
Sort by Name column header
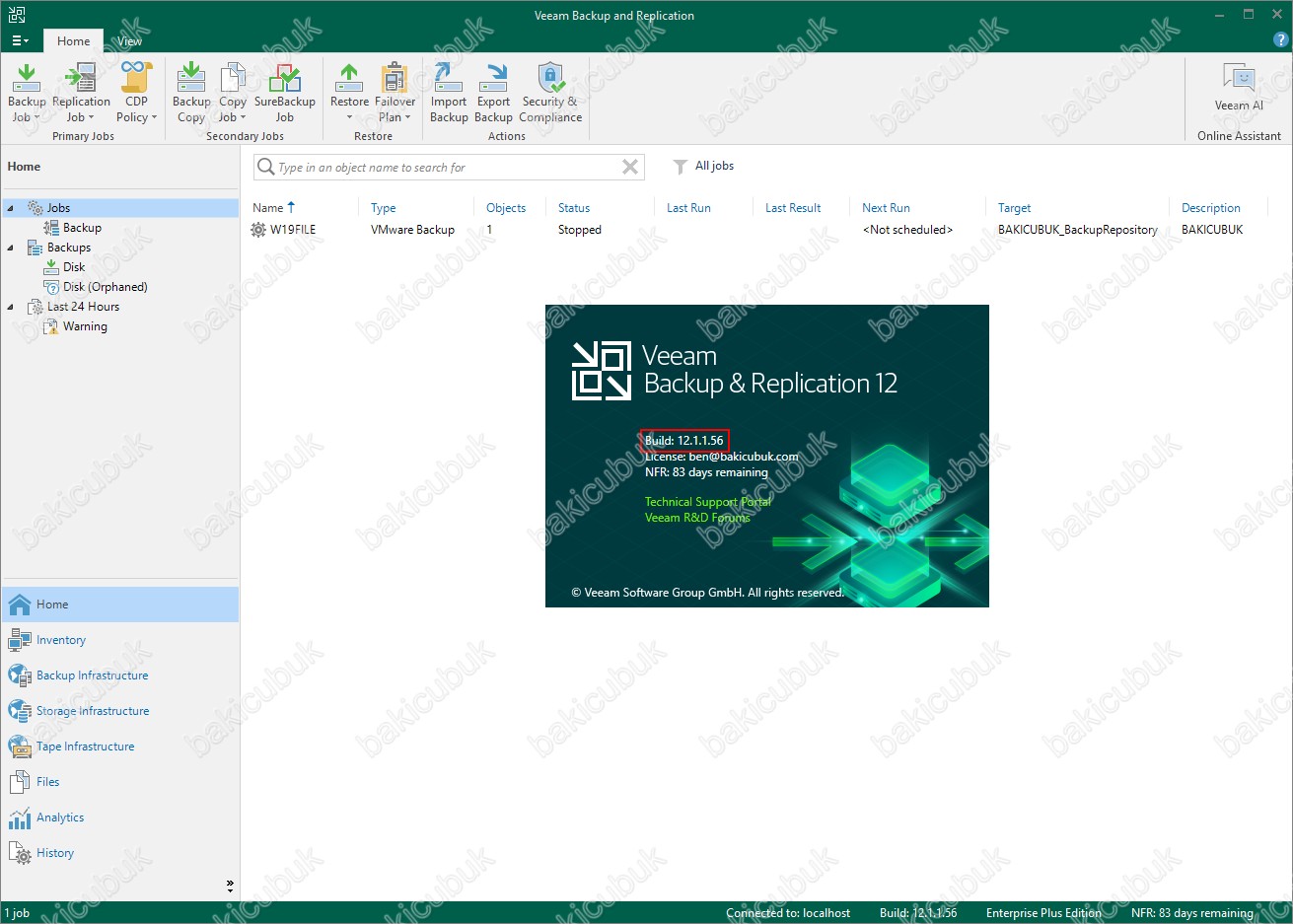pos(267,208)
